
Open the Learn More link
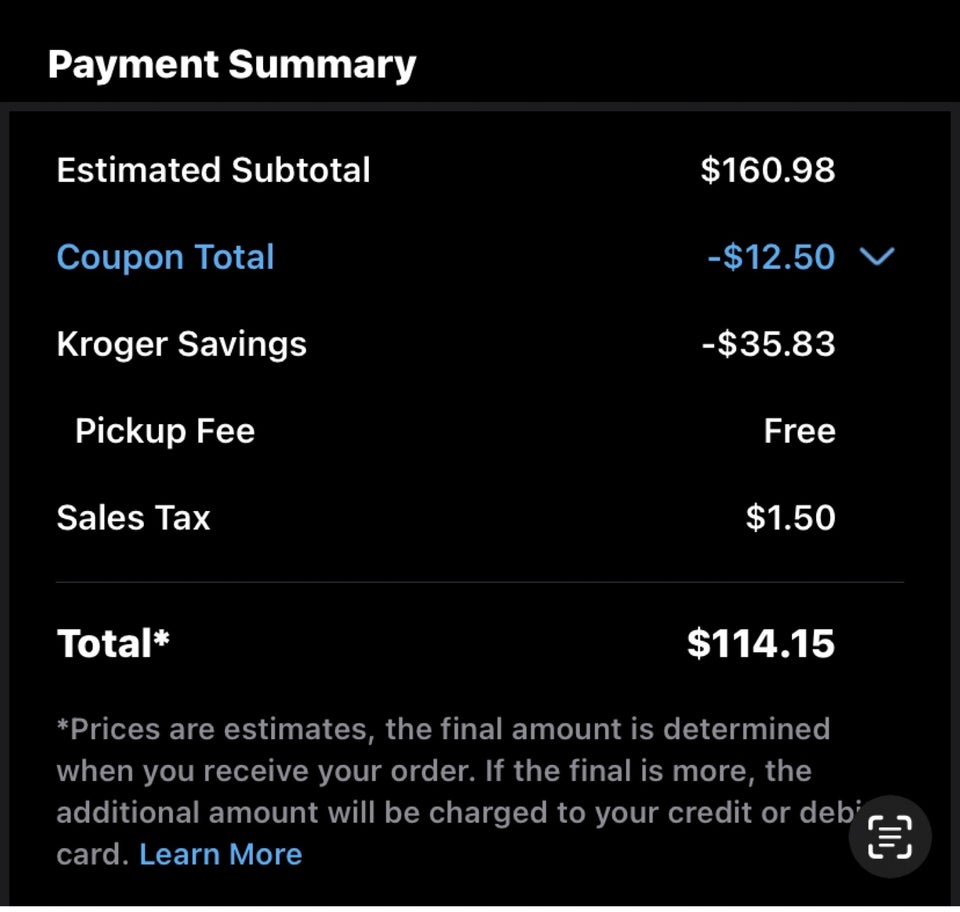coord(220,854)
